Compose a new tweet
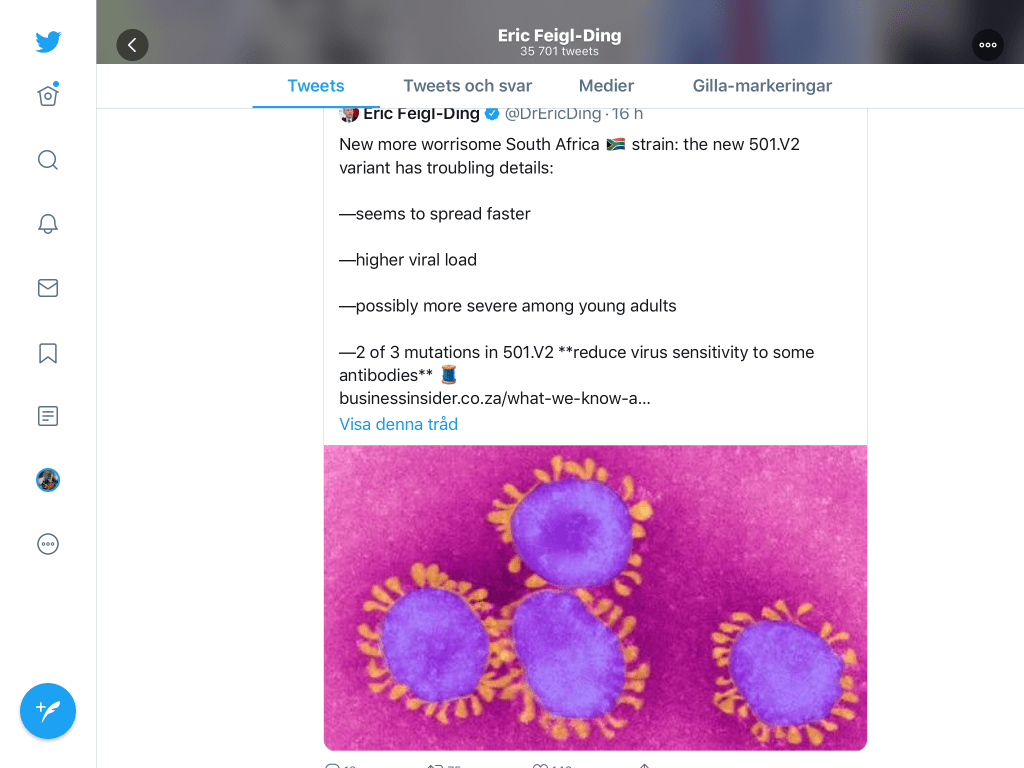The image size is (1024, 768). [48, 711]
